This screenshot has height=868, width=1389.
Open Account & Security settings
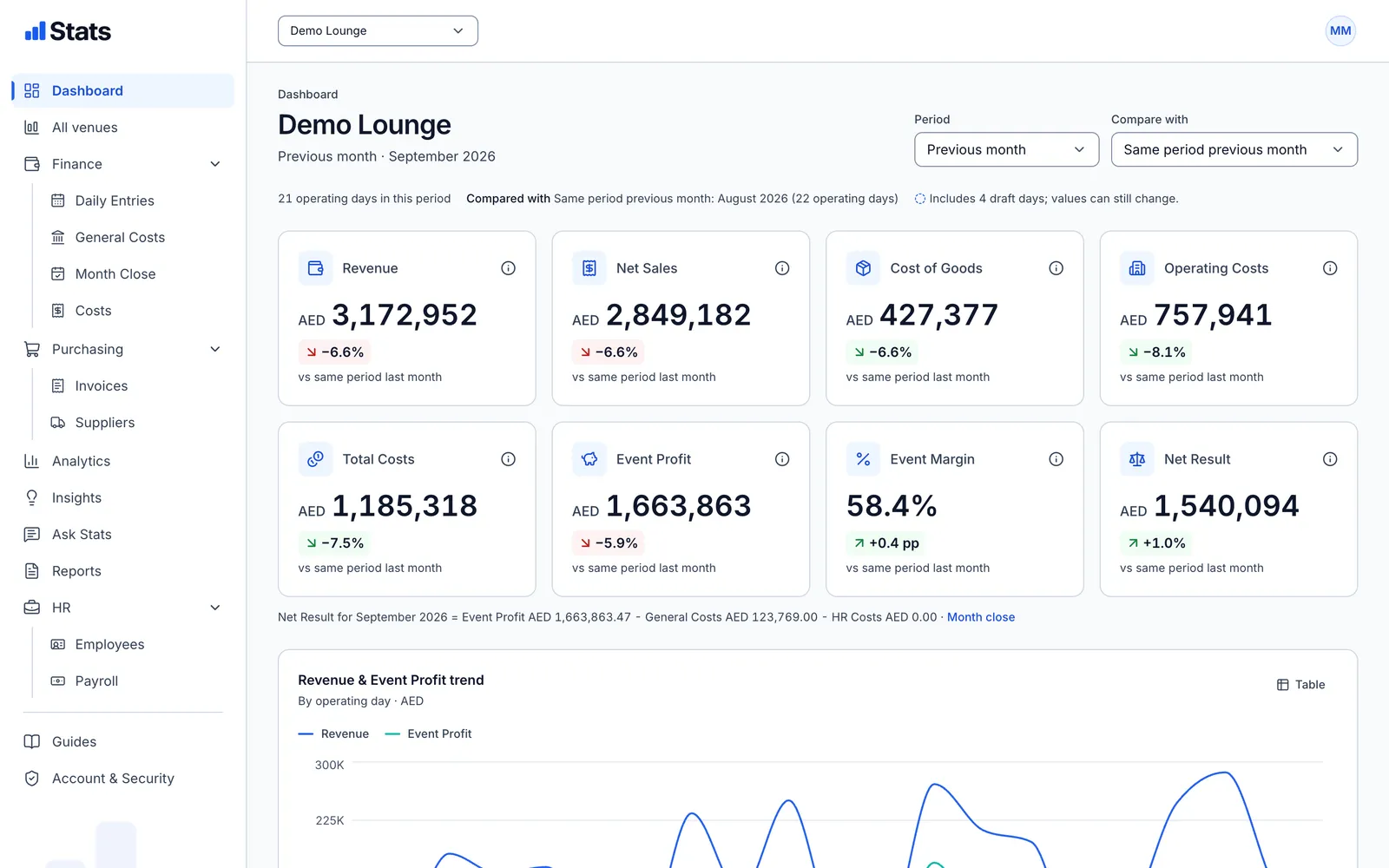pos(123,779)
